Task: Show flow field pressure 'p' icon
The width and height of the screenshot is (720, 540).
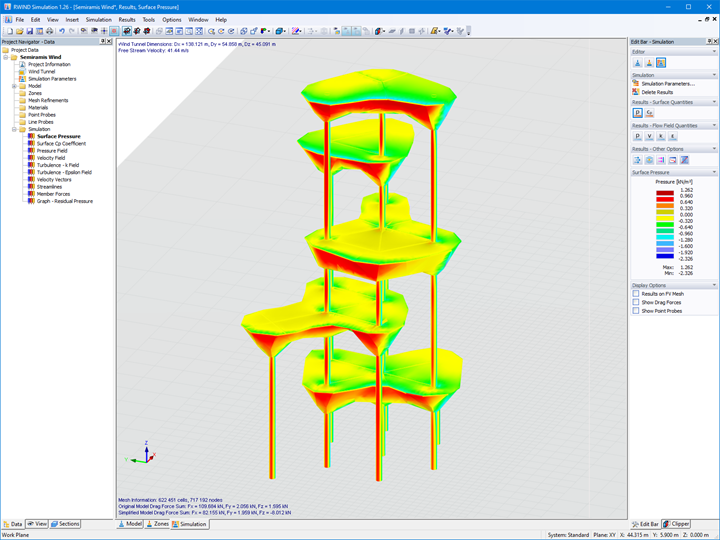Action: 637,136
